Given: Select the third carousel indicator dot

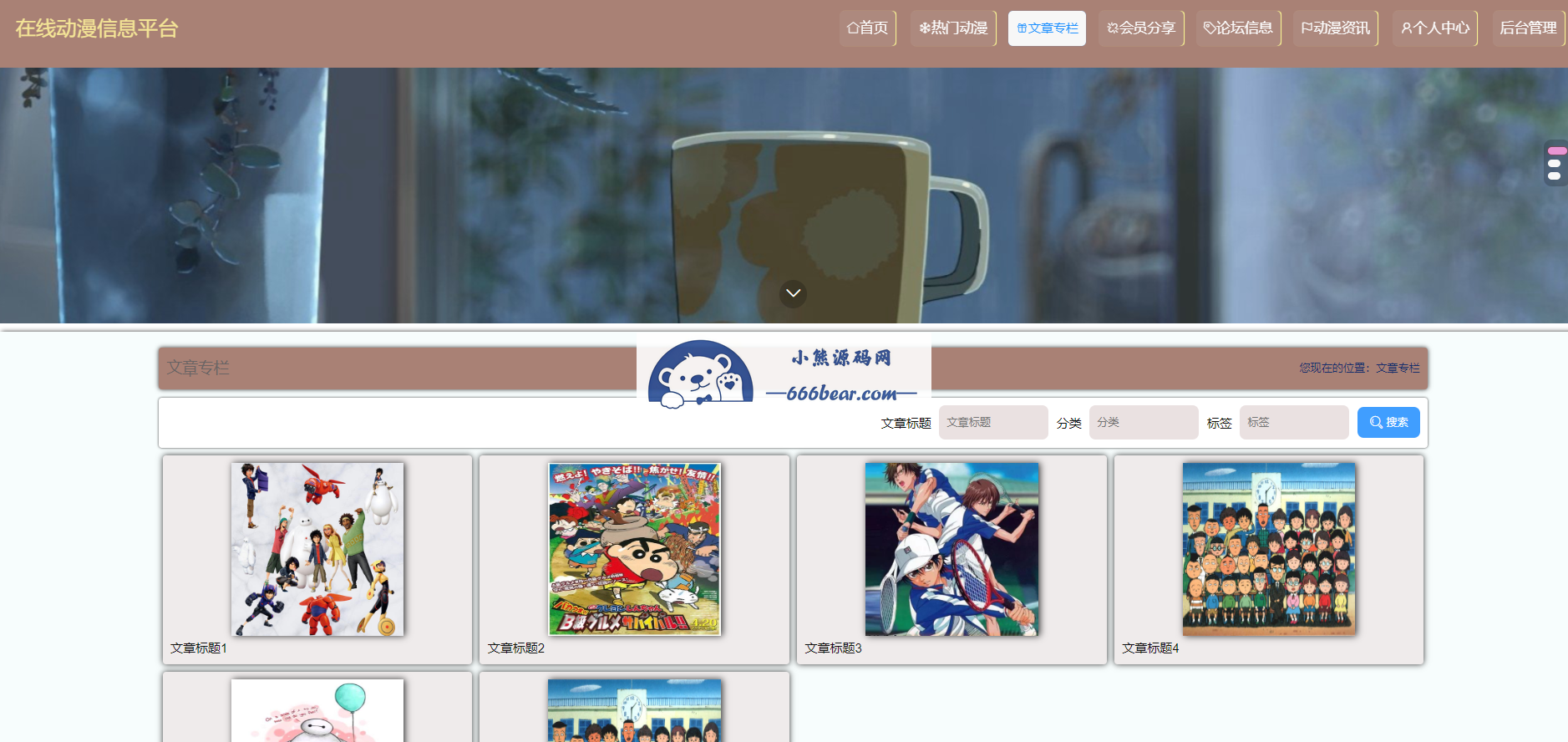Looking at the screenshot, I should 1554,175.
